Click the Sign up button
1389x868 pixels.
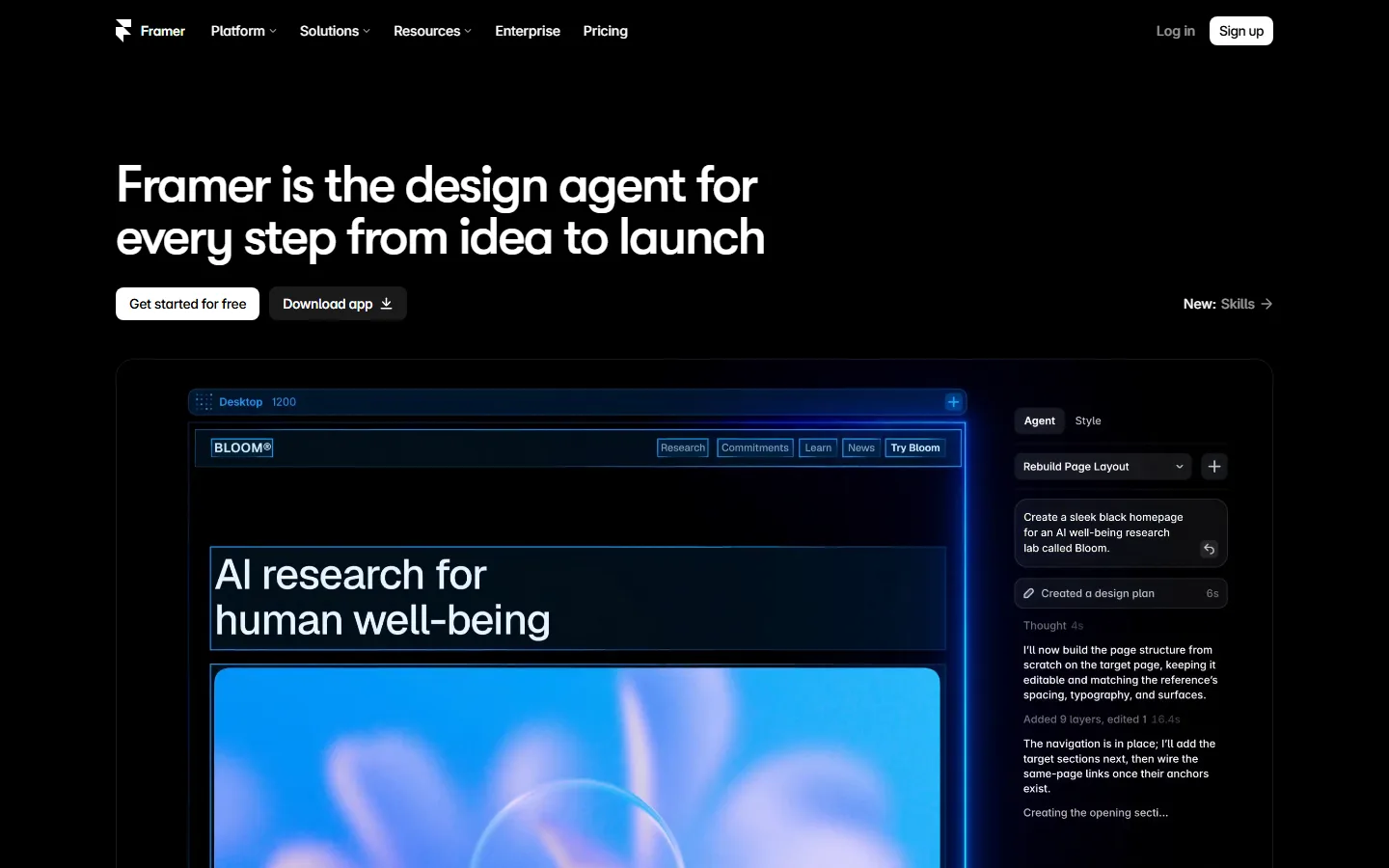click(x=1241, y=31)
